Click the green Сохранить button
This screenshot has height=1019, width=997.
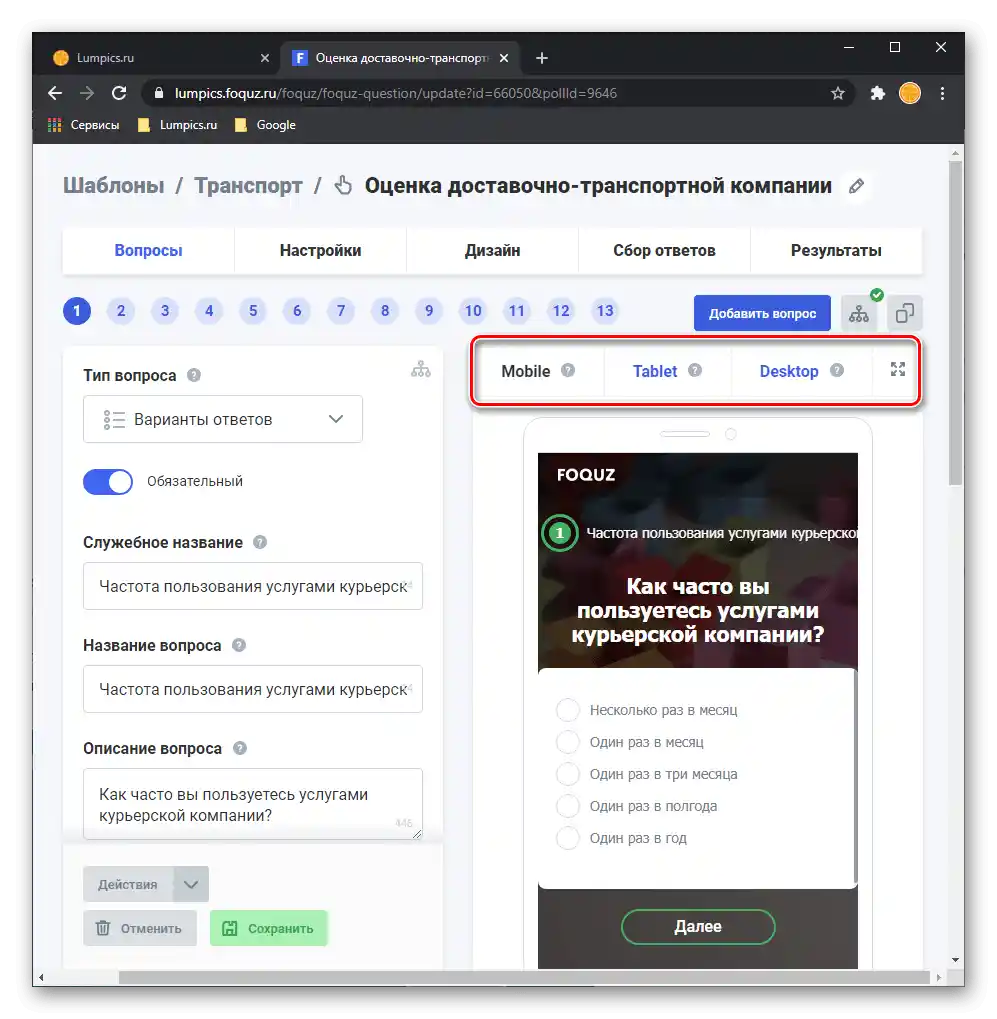[268, 928]
